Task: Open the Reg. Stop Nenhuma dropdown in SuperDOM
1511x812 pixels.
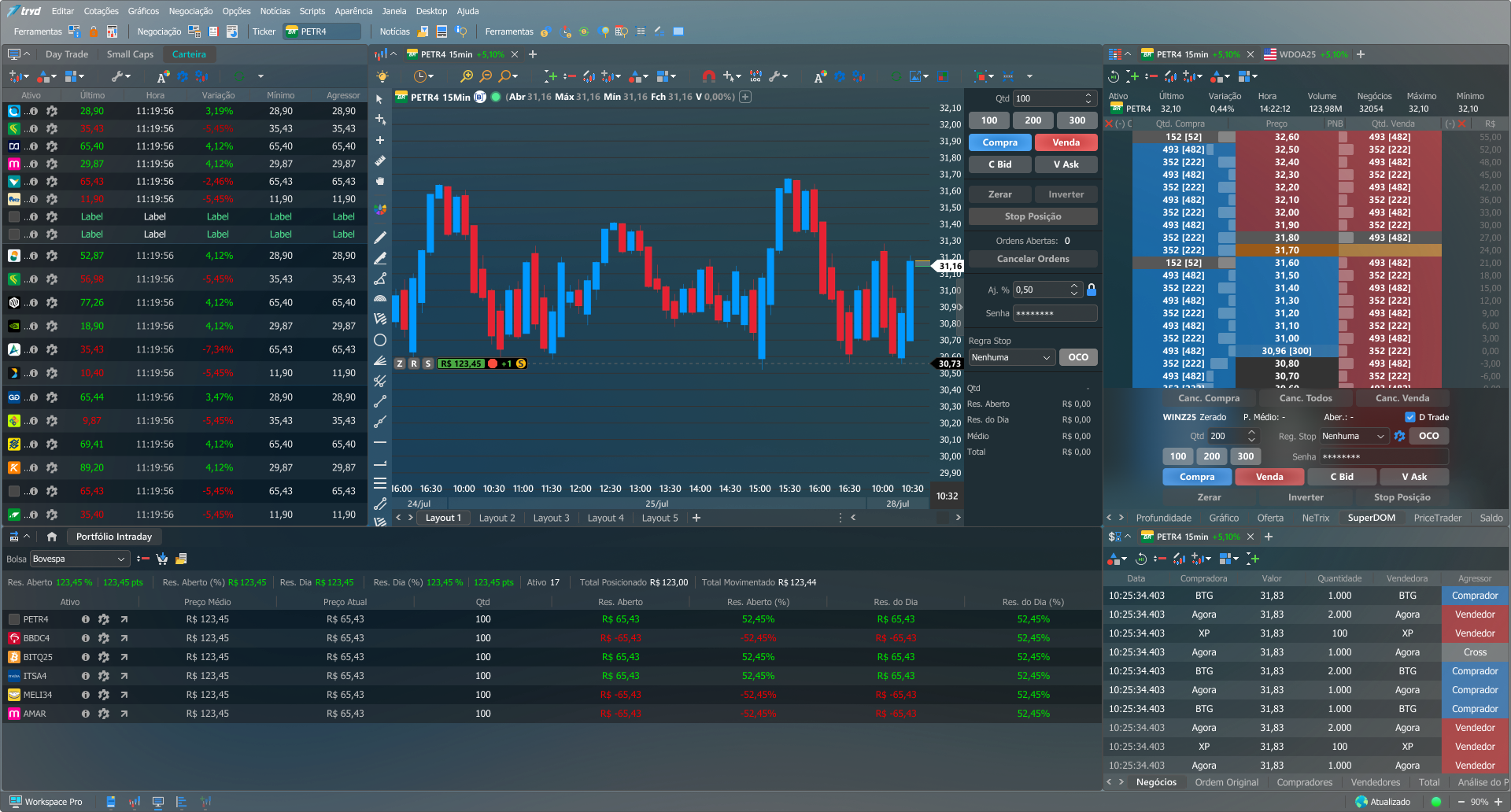Action: (x=1354, y=436)
